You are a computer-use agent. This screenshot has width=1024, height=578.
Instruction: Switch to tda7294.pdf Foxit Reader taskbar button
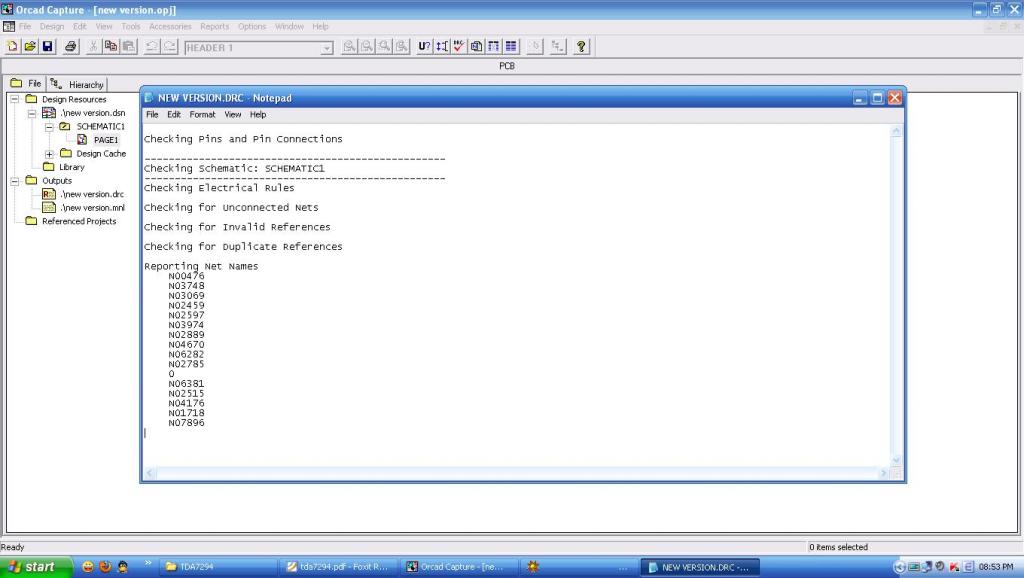338,567
